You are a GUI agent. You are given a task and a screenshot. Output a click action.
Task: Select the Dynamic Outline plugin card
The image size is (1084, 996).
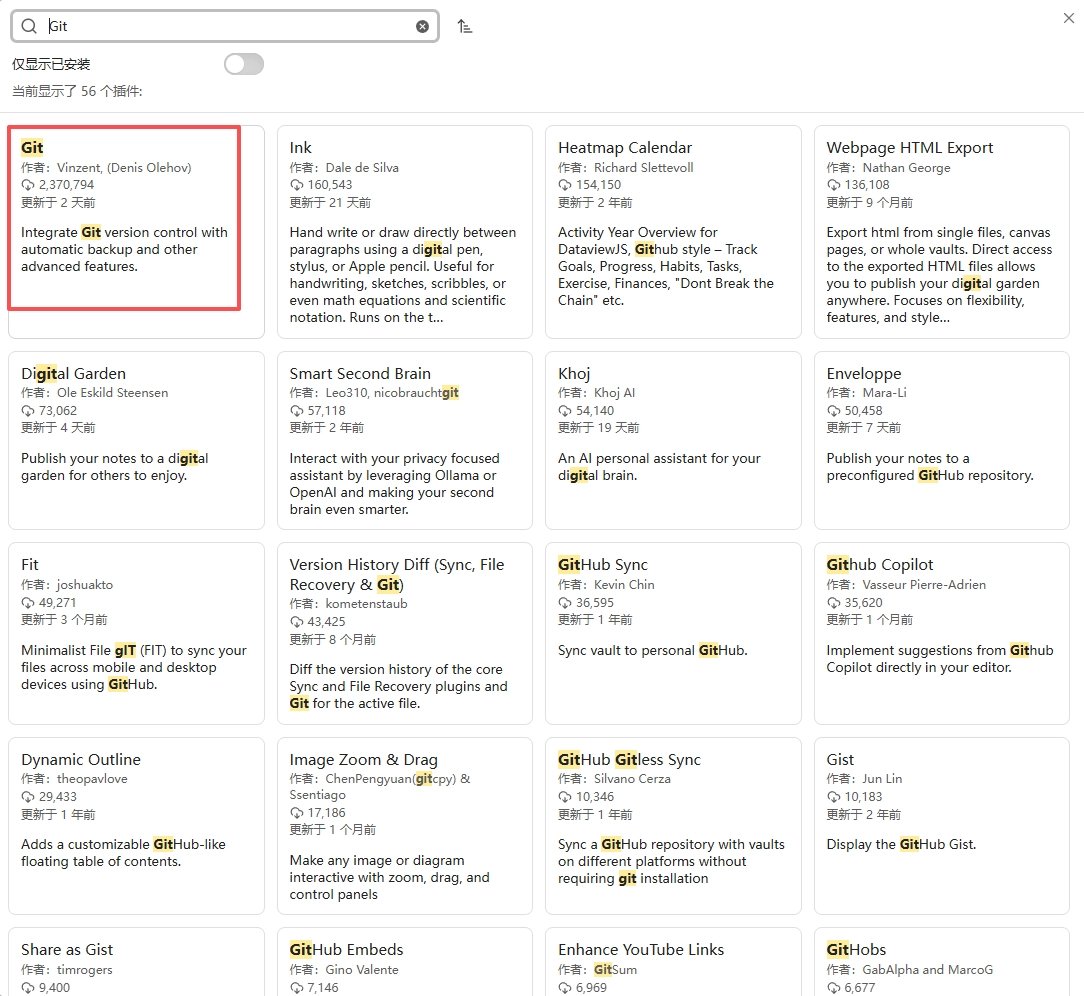point(136,825)
